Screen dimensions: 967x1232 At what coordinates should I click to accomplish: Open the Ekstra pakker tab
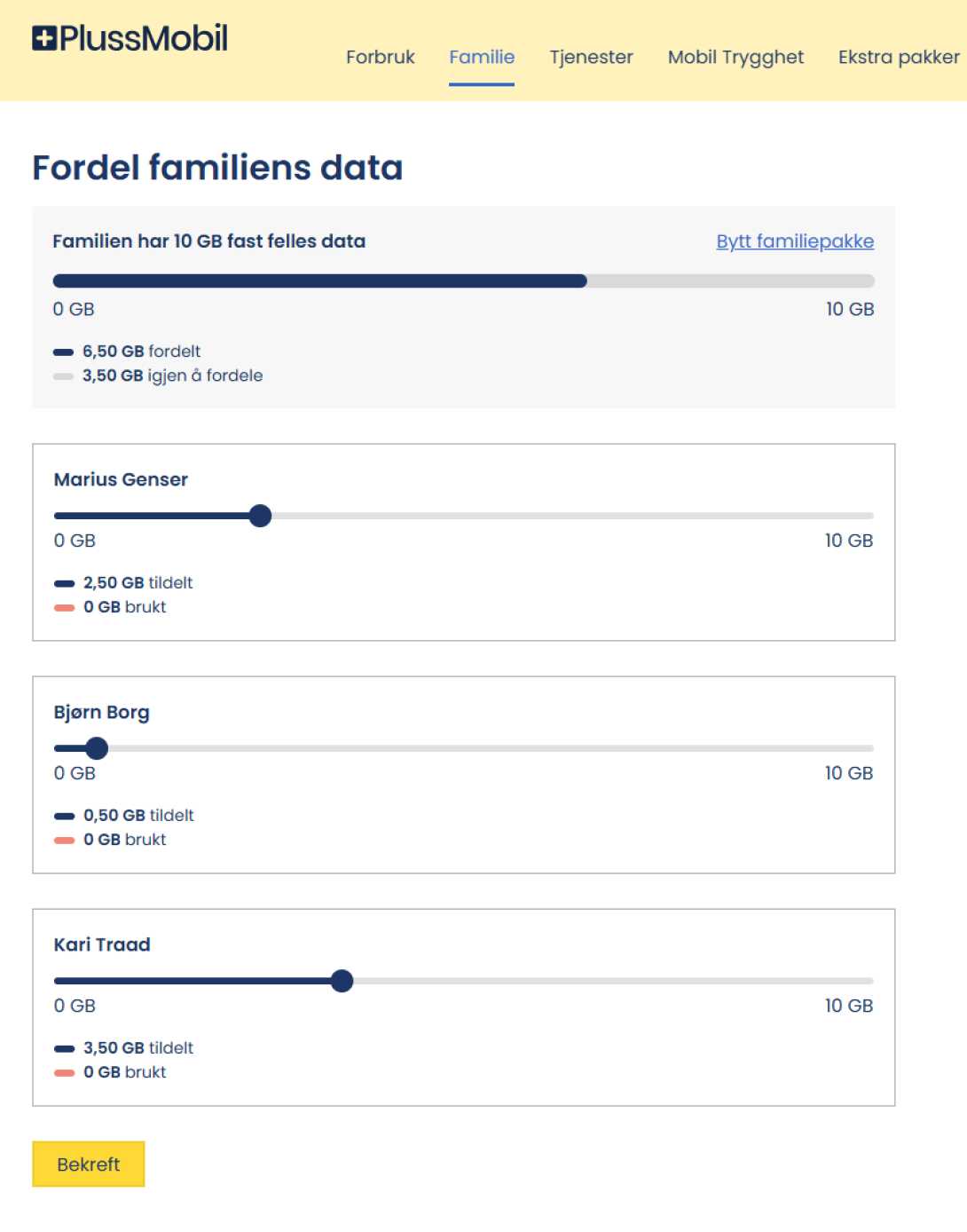click(898, 57)
